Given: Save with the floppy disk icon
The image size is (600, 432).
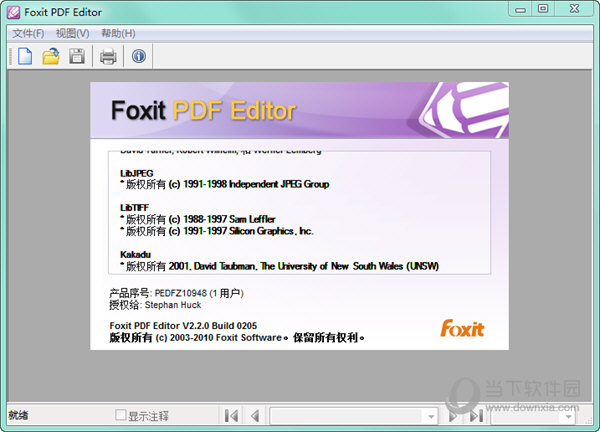Looking at the screenshot, I should pos(77,56).
